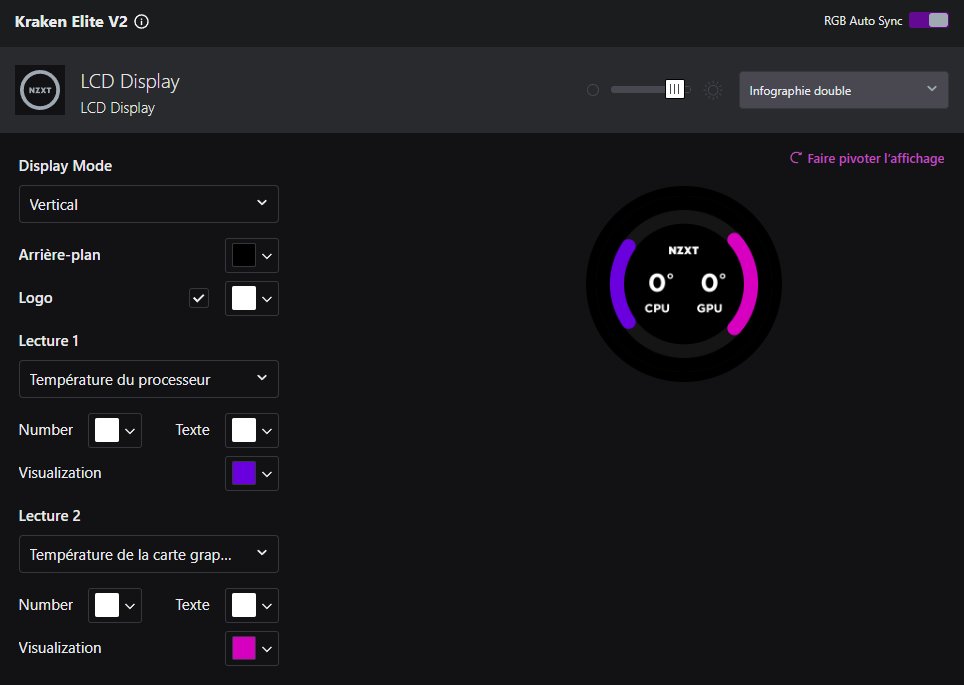Screen dimensions: 964x685
Task: Click the info icon beside Kraken Elite V2
Action: click(142, 22)
